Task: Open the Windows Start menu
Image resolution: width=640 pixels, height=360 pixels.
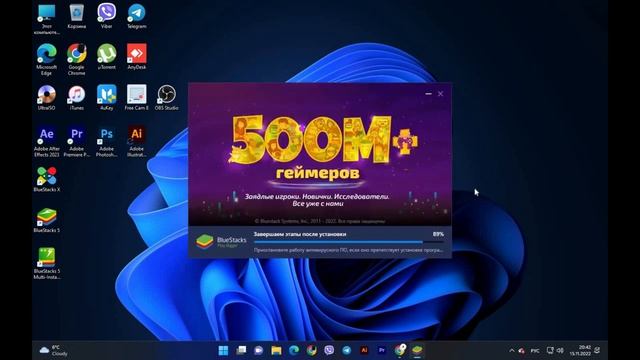Action: point(223,350)
